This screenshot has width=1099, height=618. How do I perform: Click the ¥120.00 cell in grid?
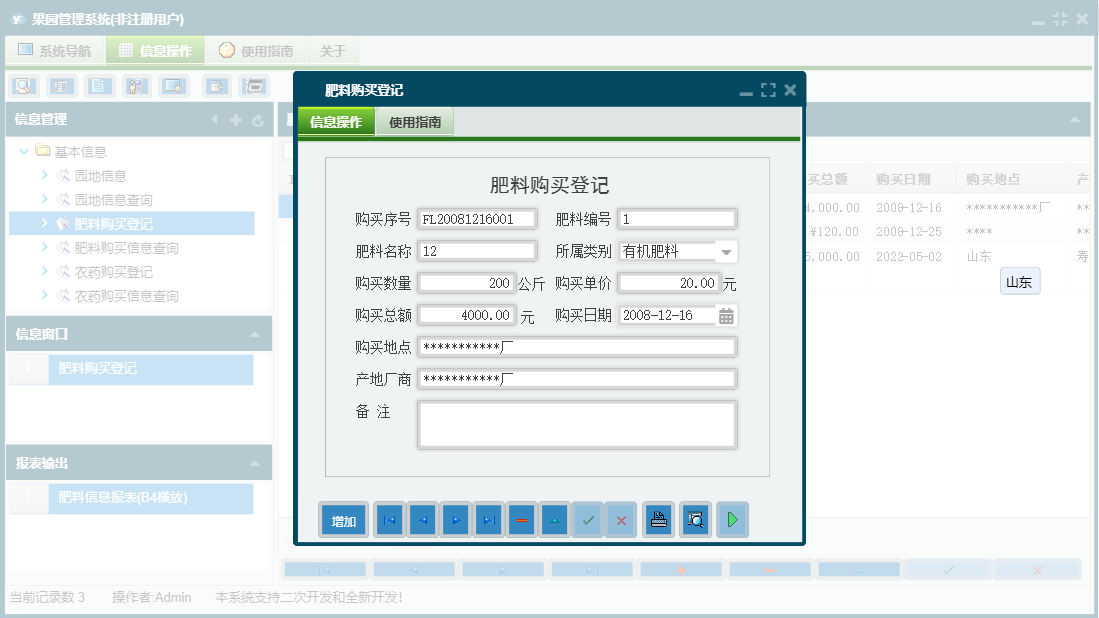[x=834, y=232]
